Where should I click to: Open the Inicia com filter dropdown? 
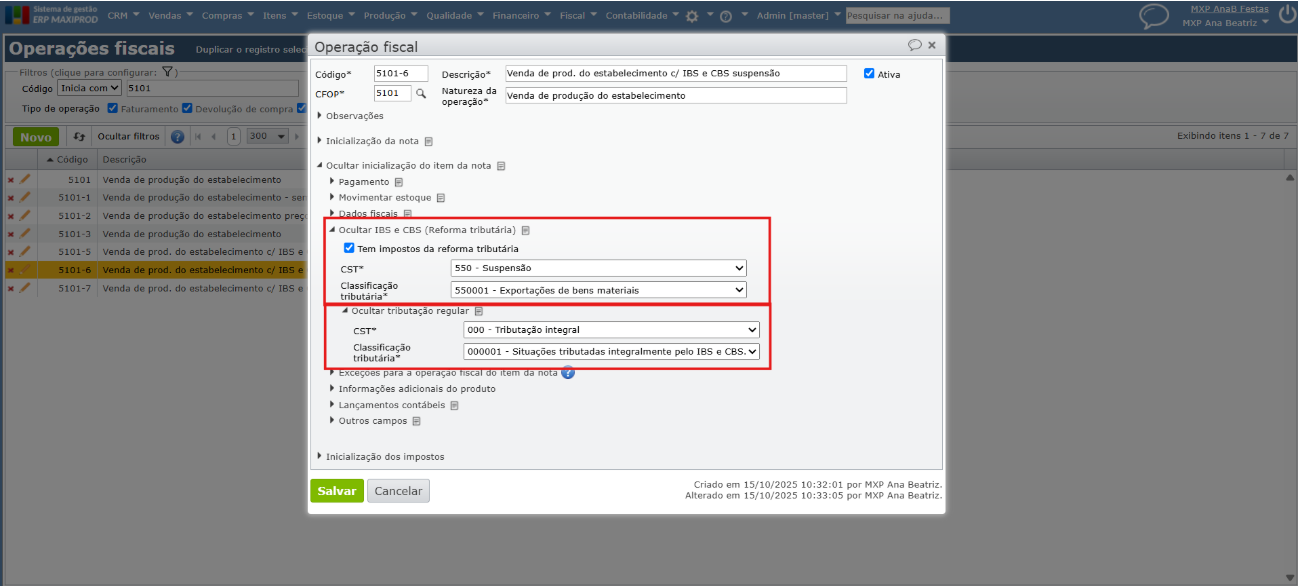click(89, 88)
